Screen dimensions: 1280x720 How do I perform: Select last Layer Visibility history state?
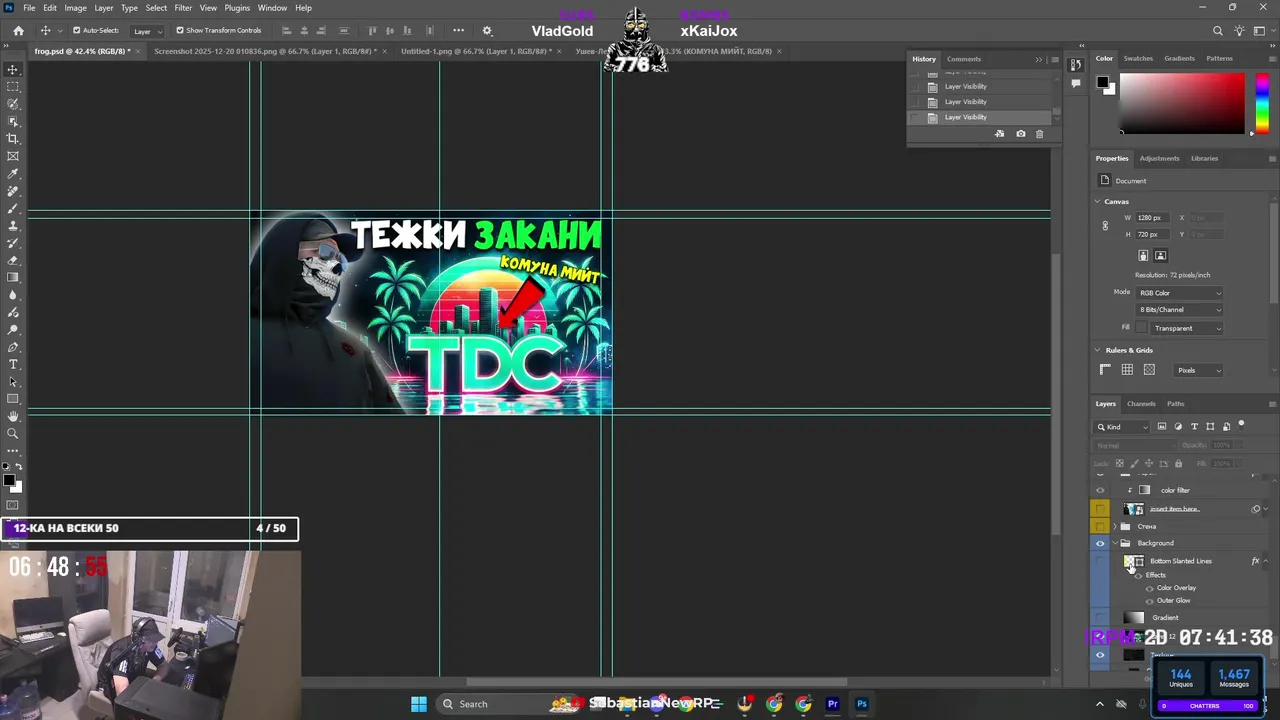(980, 117)
